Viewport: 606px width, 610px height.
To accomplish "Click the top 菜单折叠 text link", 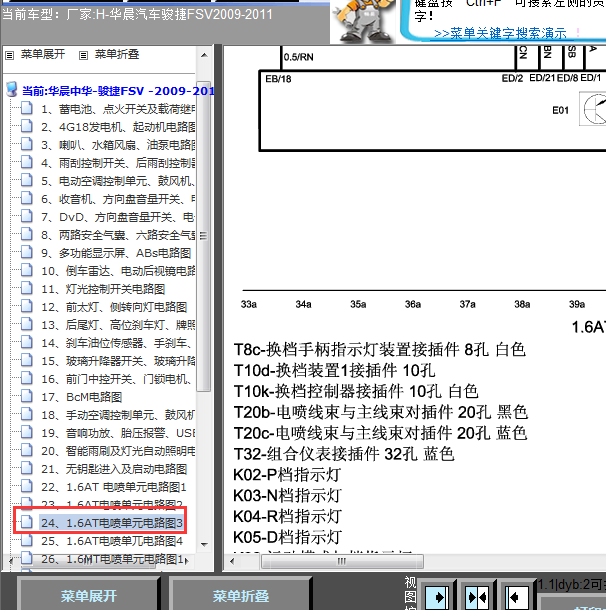I will click(117, 54).
